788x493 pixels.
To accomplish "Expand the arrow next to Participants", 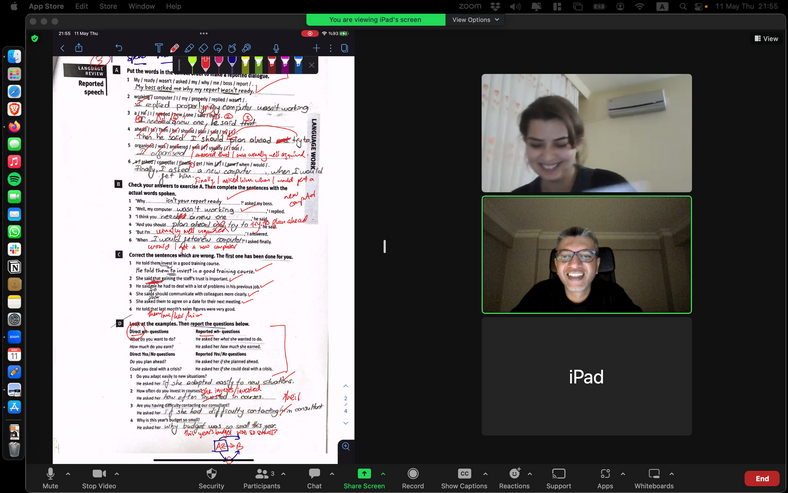I will 283,473.
